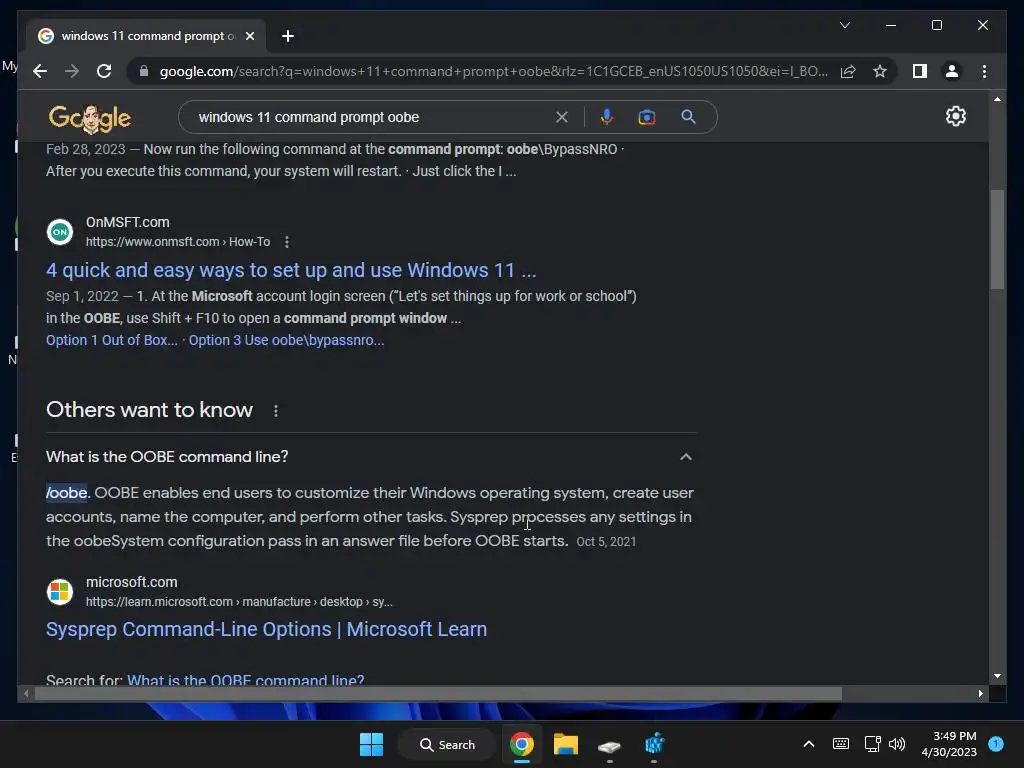Open Google quick settings gear
The height and width of the screenshot is (768, 1024).
click(x=955, y=116)
